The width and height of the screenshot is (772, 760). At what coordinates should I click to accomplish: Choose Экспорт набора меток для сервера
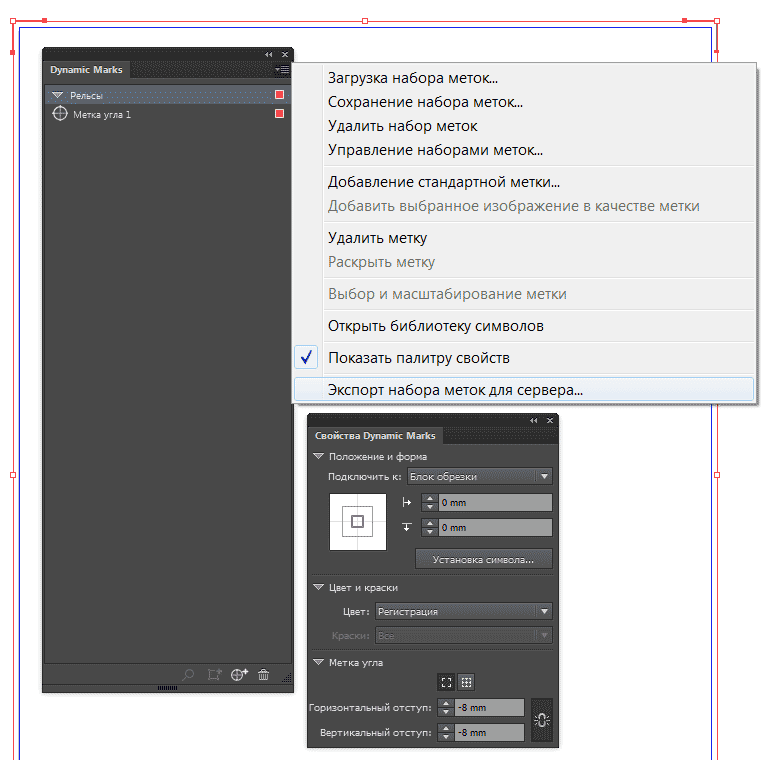coord(523,390)
